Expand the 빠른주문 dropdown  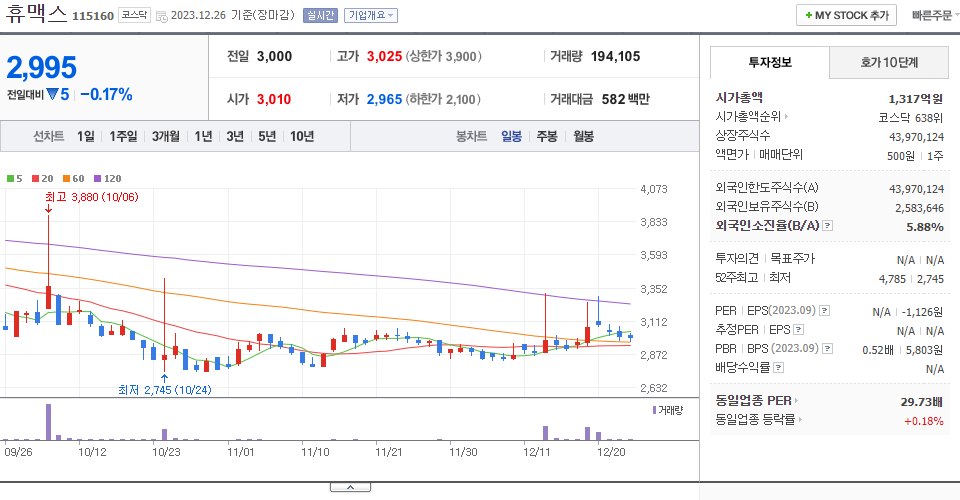coord(934,15)
